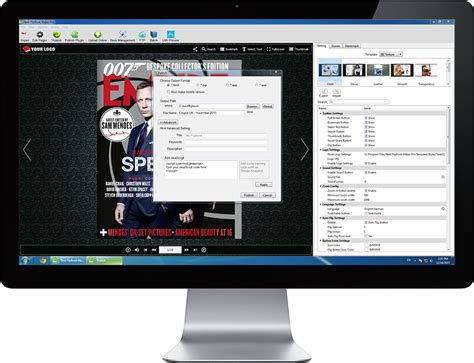Collapse the Language Settings group

[x=321, y=204]
